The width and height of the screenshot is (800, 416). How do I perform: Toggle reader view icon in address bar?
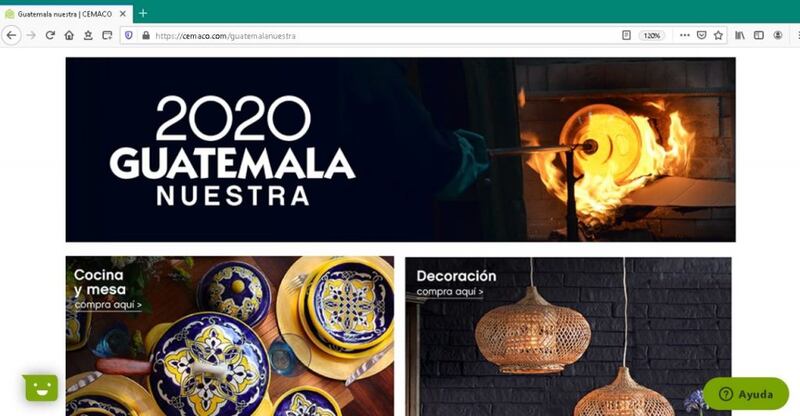(627, 35)
